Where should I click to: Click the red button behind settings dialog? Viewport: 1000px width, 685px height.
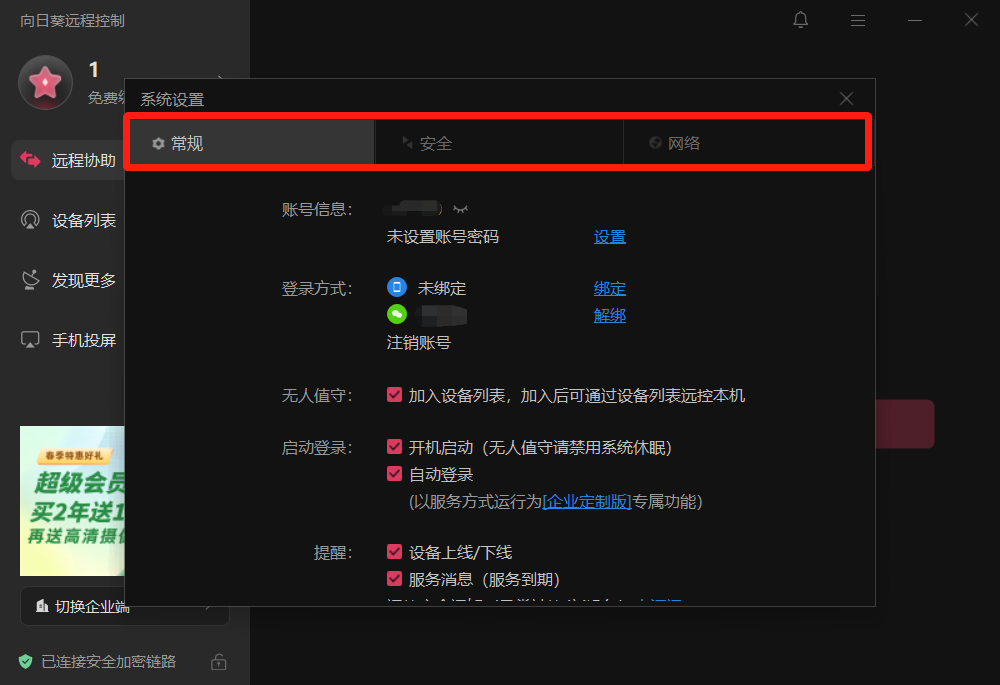905,424
